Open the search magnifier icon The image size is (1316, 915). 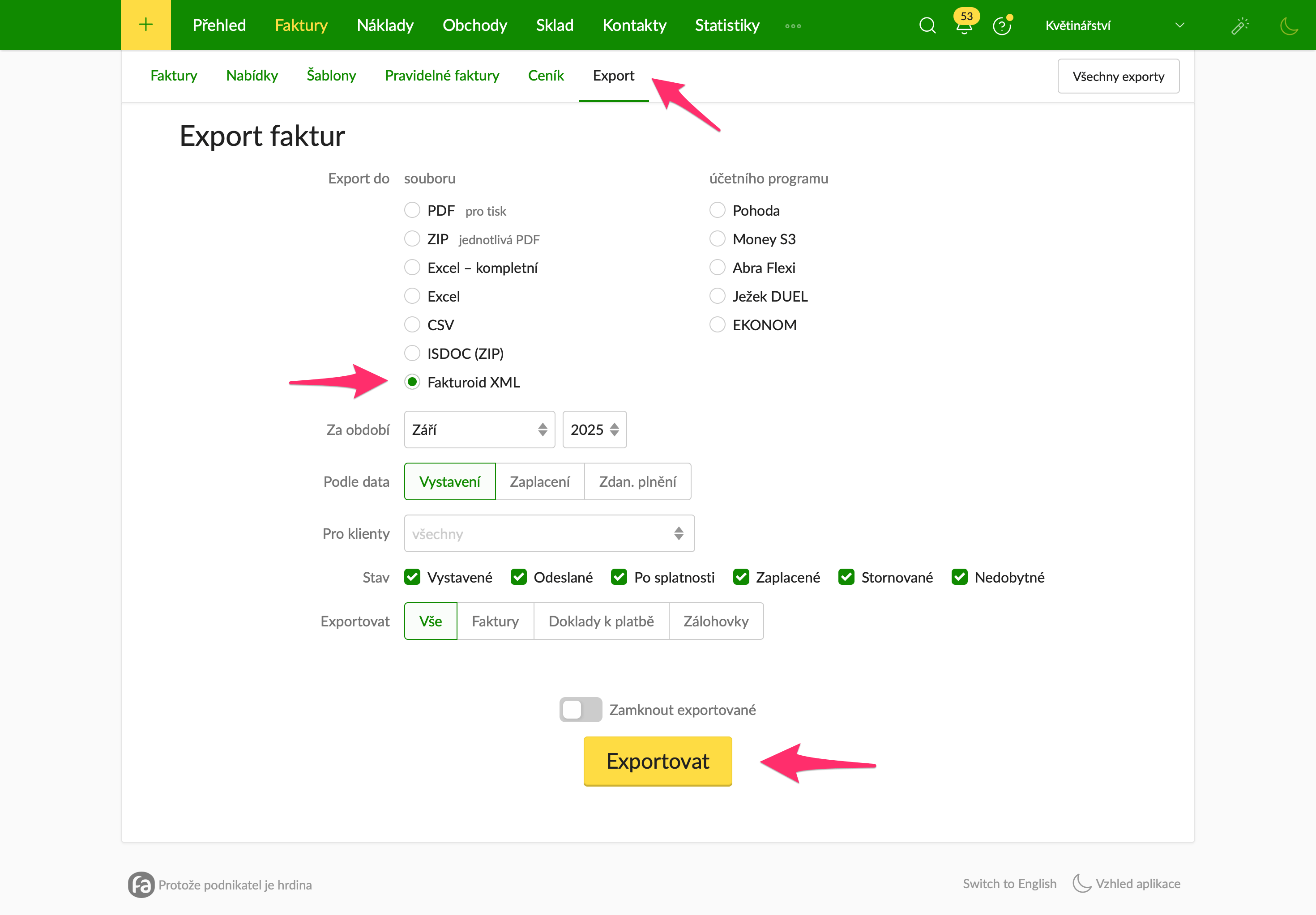[927, 25]
